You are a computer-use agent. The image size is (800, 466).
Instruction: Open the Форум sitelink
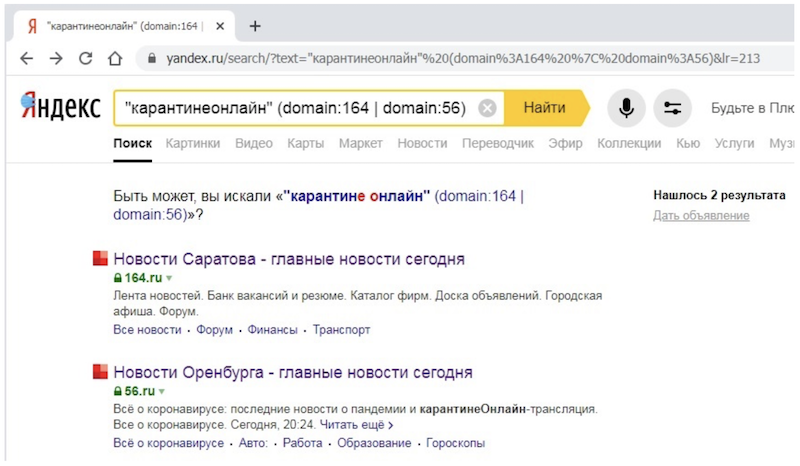214,330
